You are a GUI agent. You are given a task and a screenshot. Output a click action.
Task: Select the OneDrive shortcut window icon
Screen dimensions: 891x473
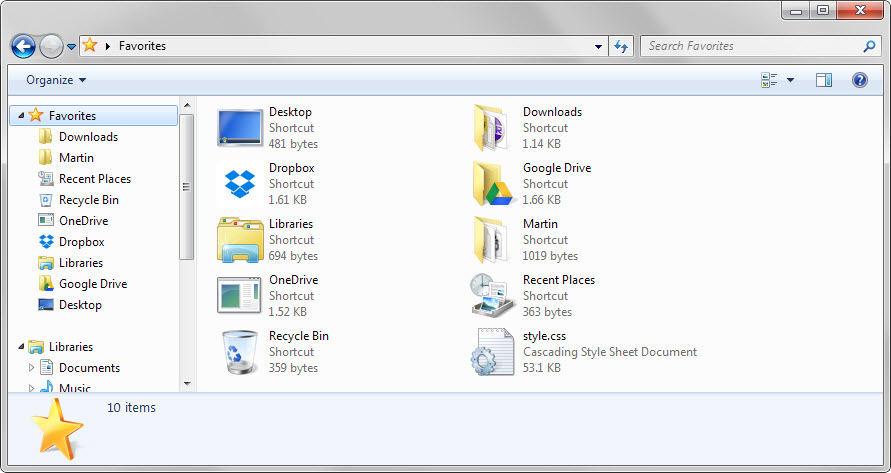coord(240,295)
